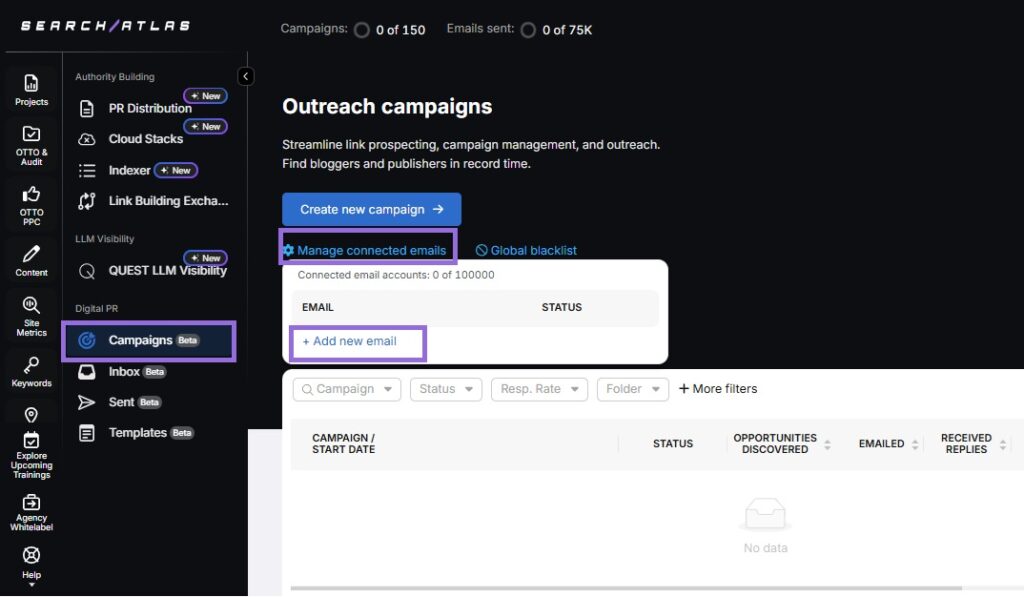Click the Campaigns usage circle indicator

(362, 30)
